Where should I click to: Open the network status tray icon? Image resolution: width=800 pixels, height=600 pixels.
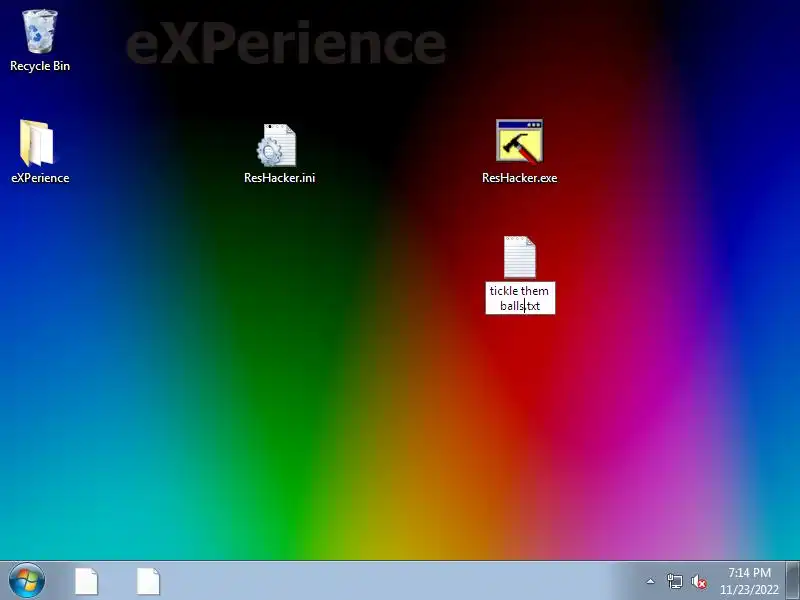(674, 581)
